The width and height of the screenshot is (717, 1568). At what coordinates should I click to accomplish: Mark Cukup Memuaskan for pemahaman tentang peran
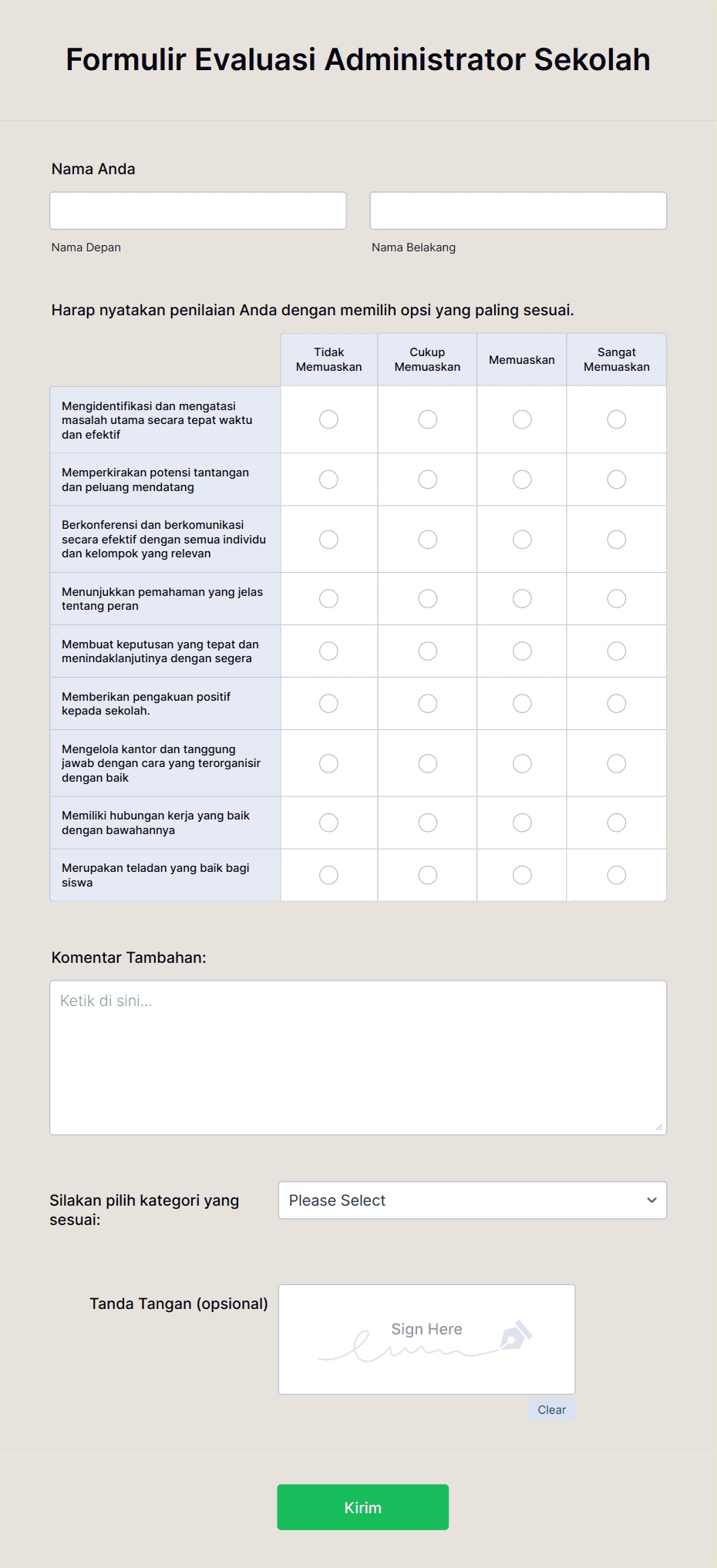coord(427,598)
